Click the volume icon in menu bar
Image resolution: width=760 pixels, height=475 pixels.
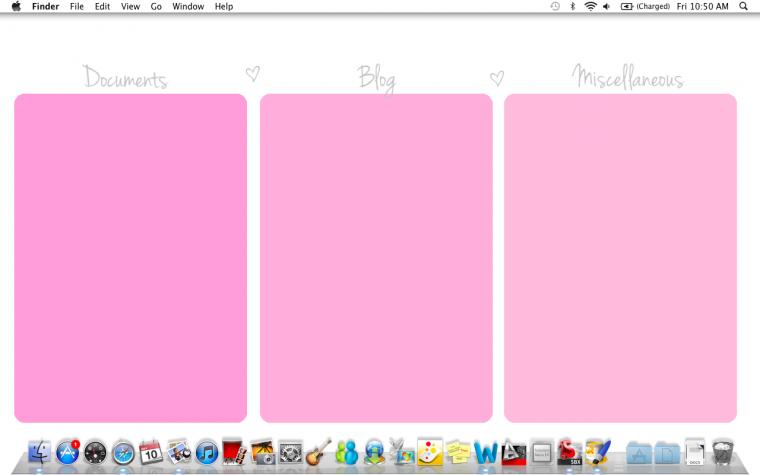coord(606,6)
